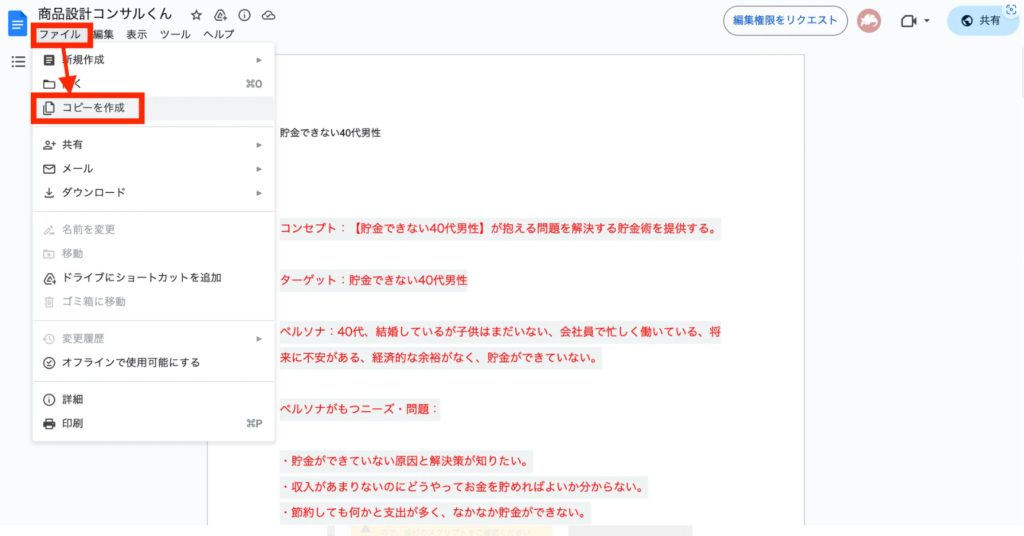Open the ヘルプ menu
This screenshot has height=536, width=1024.
point(218,35)
